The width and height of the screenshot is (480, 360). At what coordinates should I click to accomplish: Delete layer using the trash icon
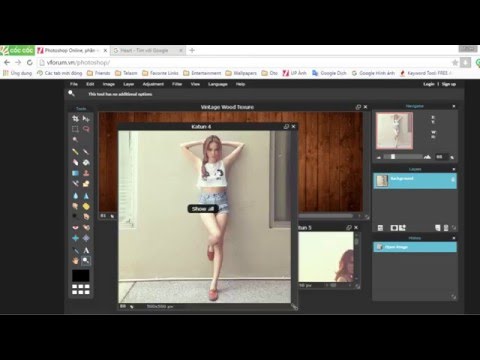point(446,228)
